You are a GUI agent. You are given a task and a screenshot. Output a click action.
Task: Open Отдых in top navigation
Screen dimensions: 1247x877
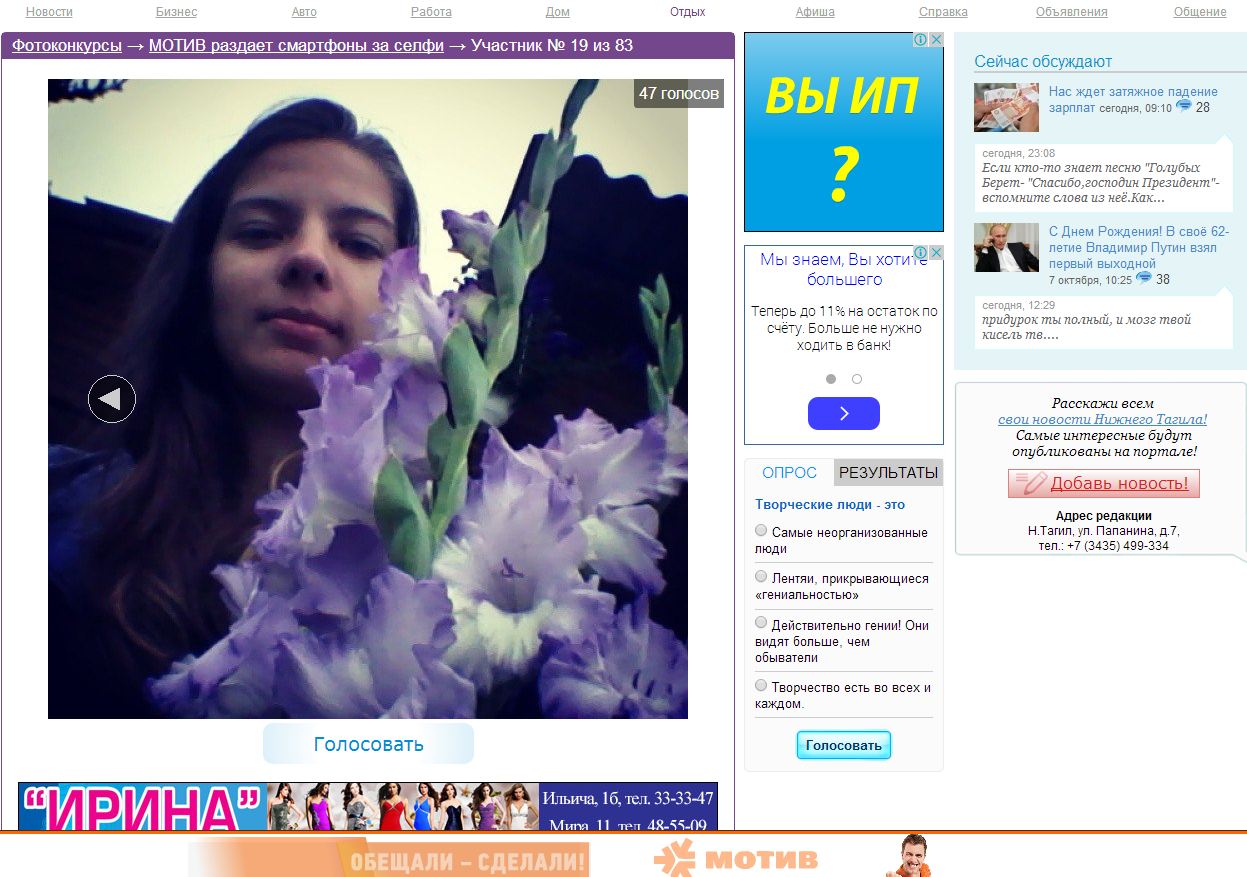click(688, 12)
